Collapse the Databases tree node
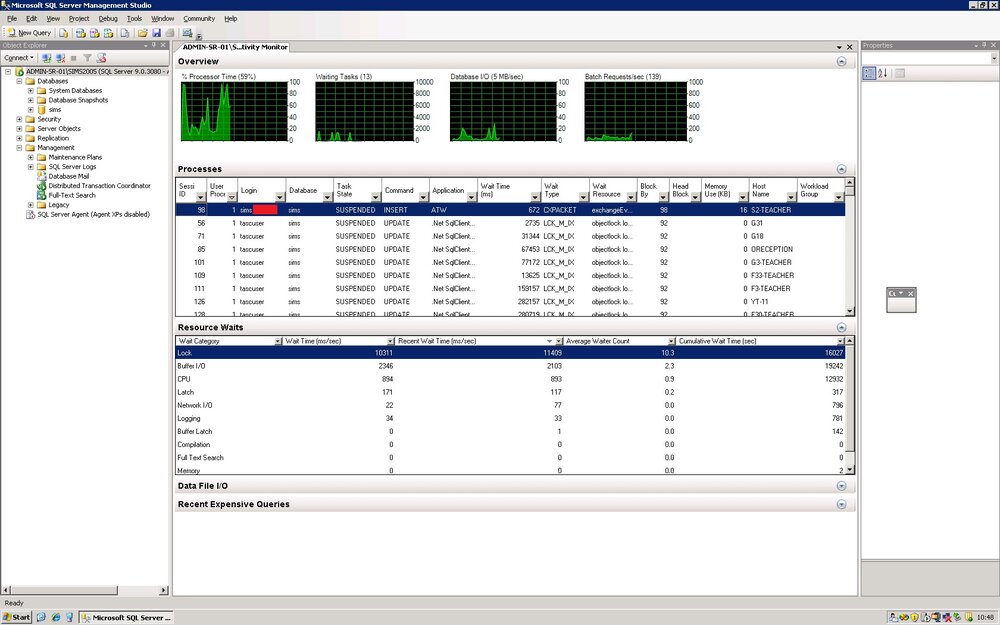Image resolution: width=1000 pixels, height=625 pixels. click(x=19, y=81)
